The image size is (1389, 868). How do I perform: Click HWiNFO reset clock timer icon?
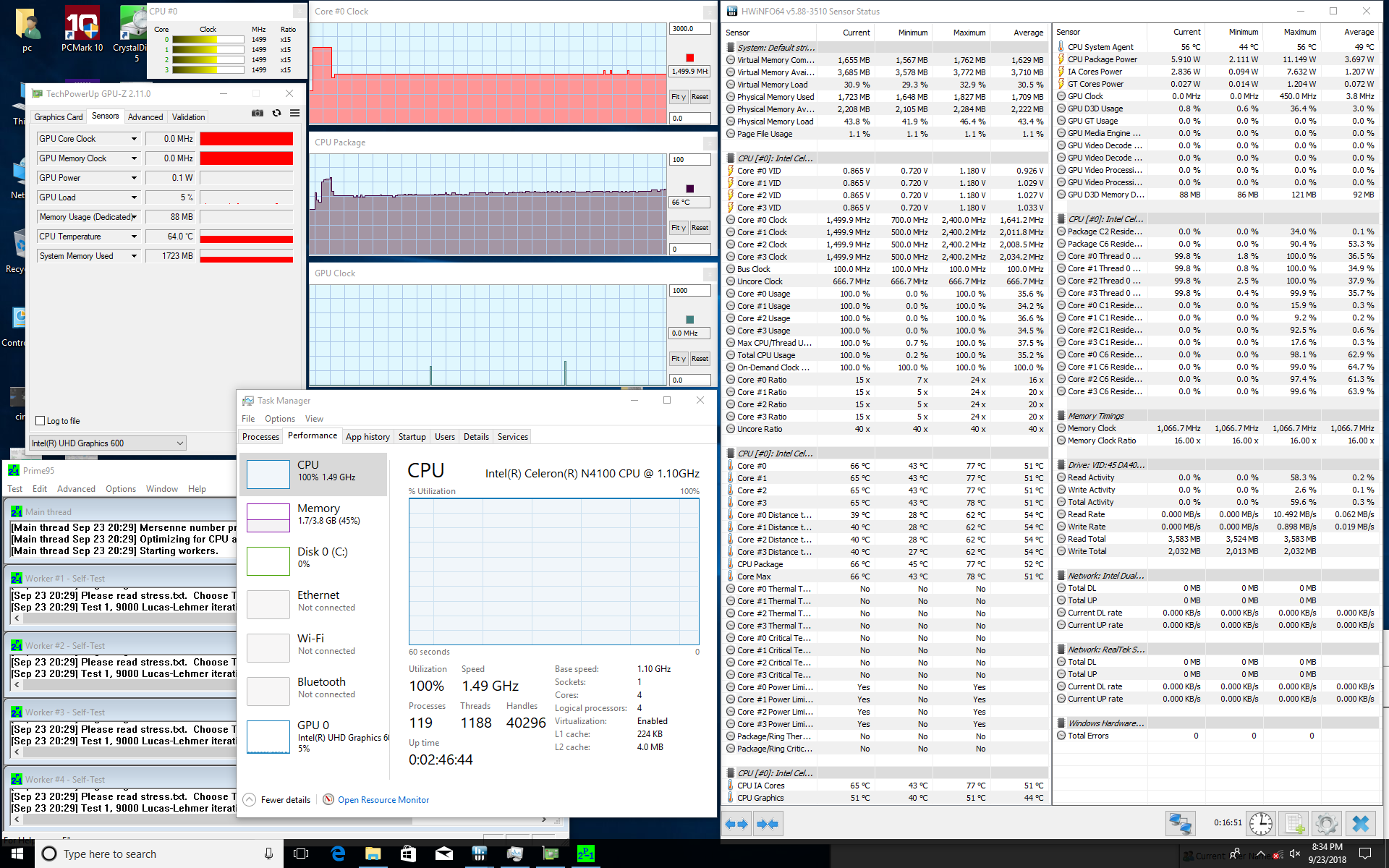(x=1261, y=823)
